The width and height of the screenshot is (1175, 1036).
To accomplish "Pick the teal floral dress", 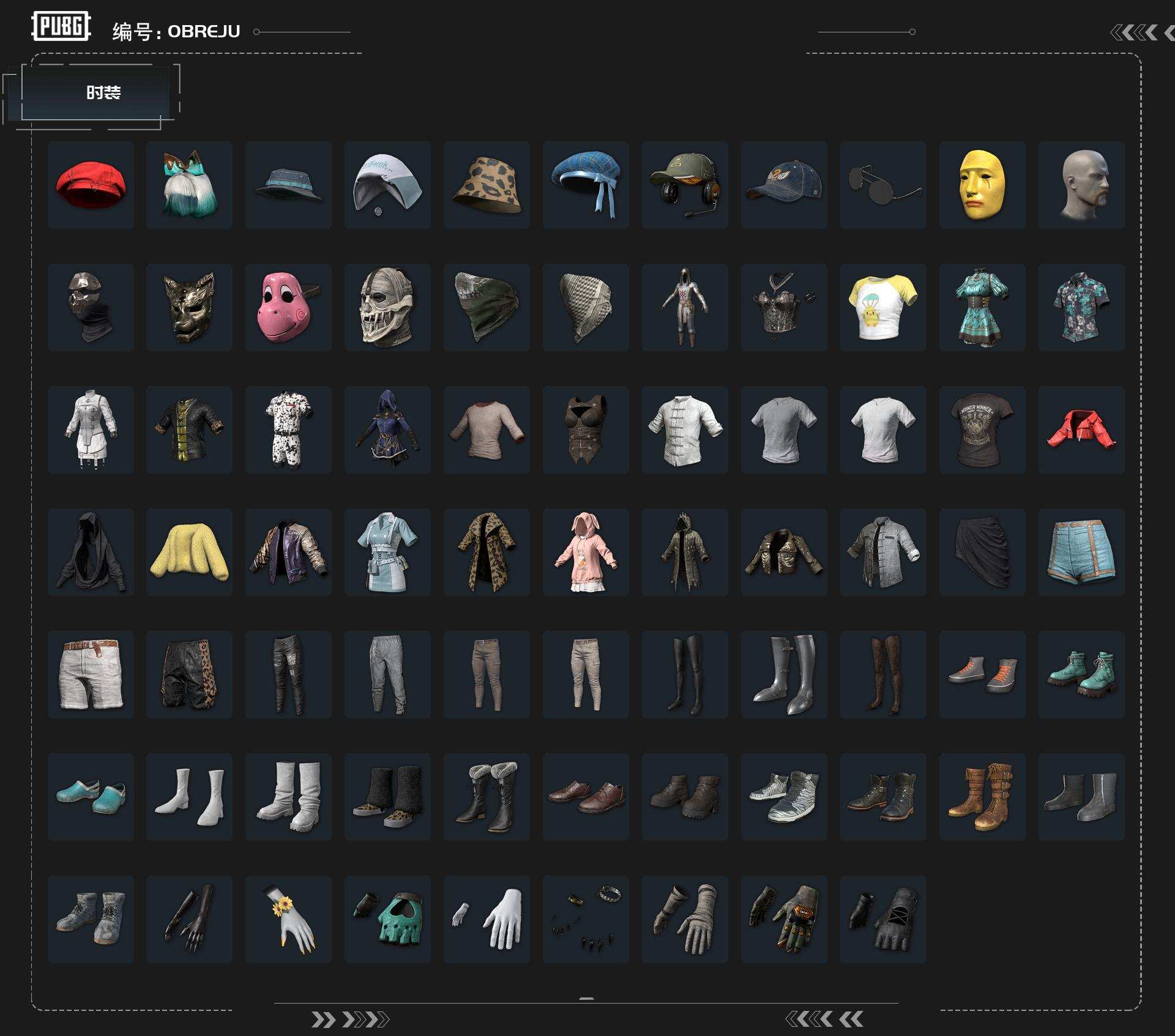I will click(982, 307).
